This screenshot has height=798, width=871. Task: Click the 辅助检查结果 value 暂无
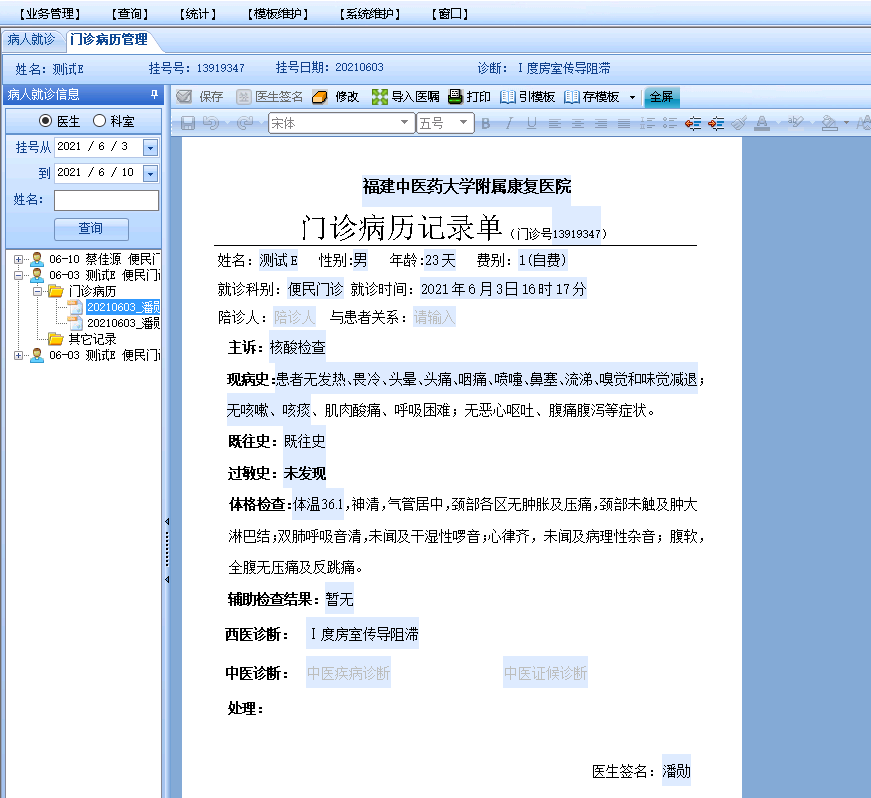click(x=339, y=599)
